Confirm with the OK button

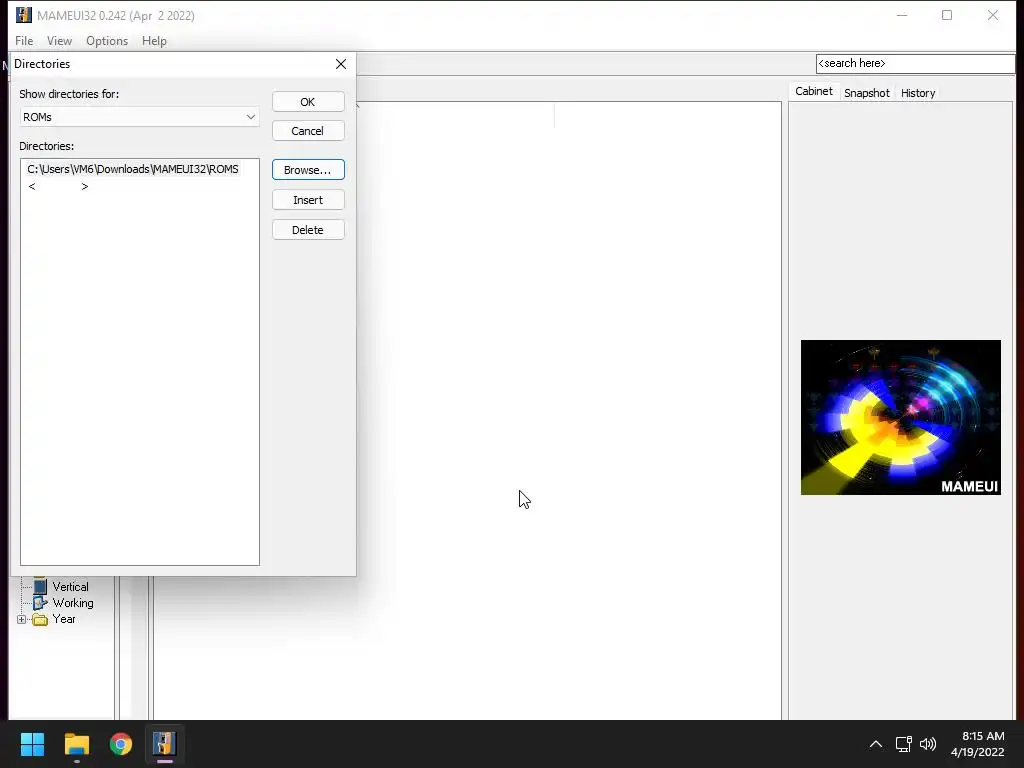[x=308, y=102]
